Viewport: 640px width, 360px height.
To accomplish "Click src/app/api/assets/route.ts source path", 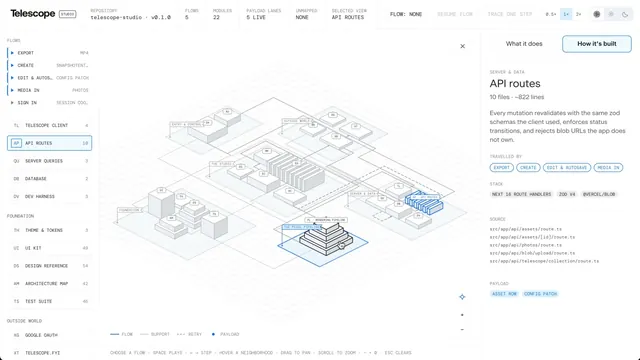I will coord(526,229).
